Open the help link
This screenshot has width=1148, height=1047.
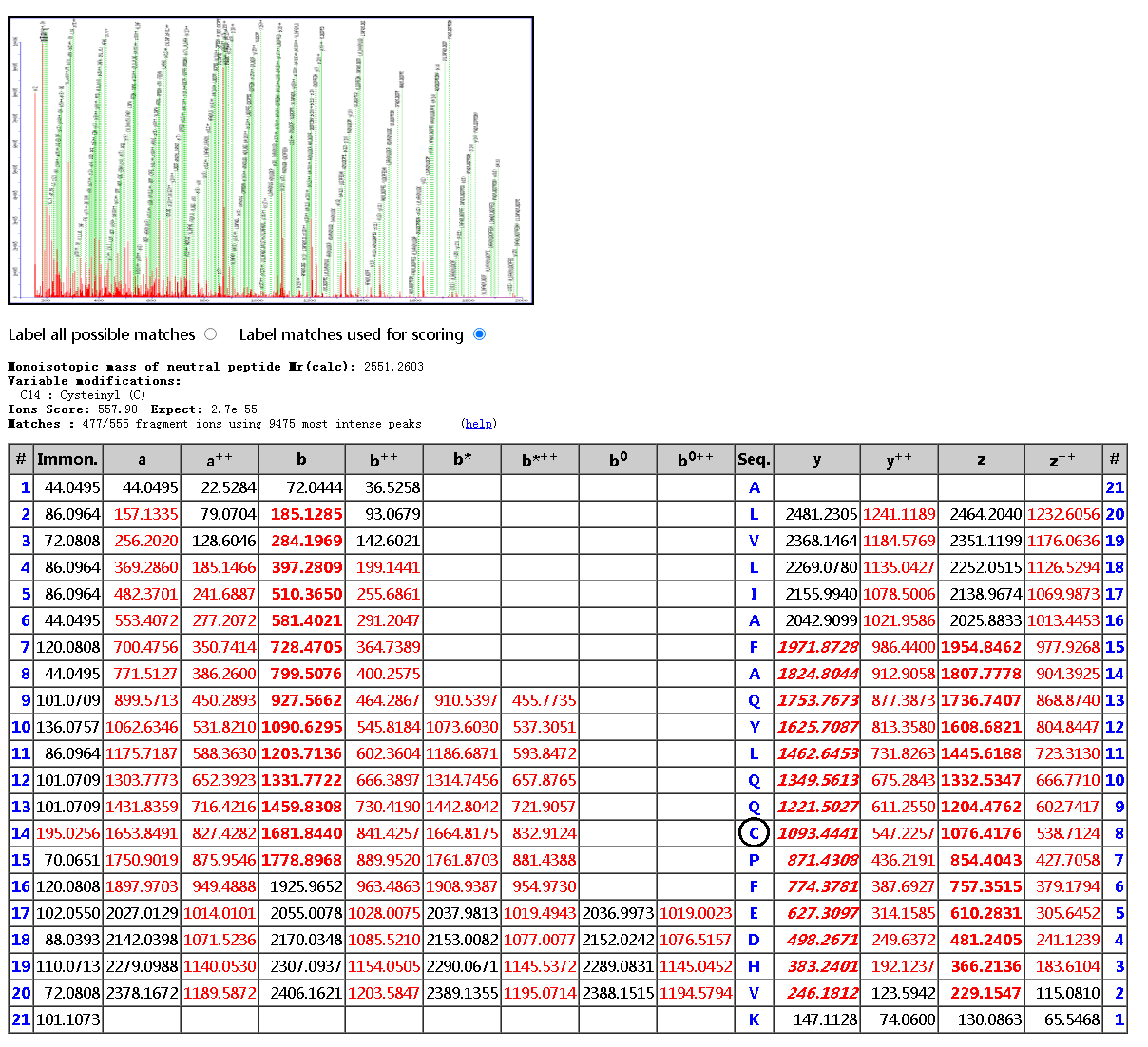(x=478, y=424)
